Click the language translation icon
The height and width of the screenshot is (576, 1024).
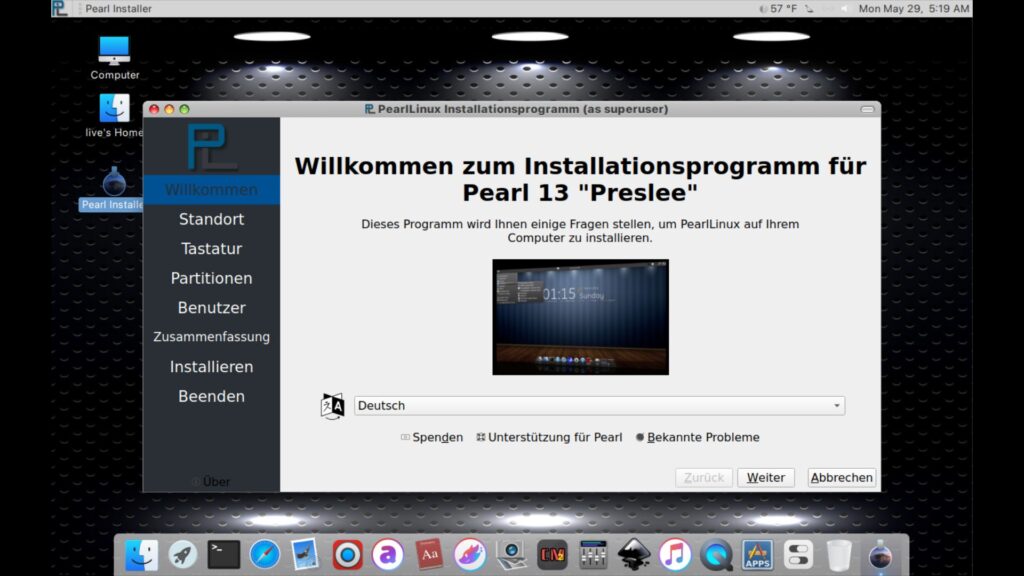pos(332,406)
